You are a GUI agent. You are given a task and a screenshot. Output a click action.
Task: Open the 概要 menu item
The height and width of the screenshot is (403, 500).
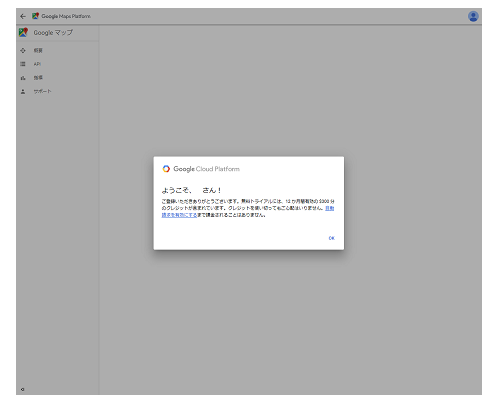pos(38,50)
